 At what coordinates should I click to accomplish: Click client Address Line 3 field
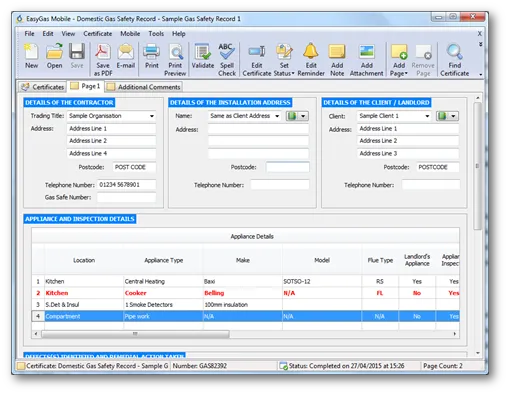click(x=408, y=154)
